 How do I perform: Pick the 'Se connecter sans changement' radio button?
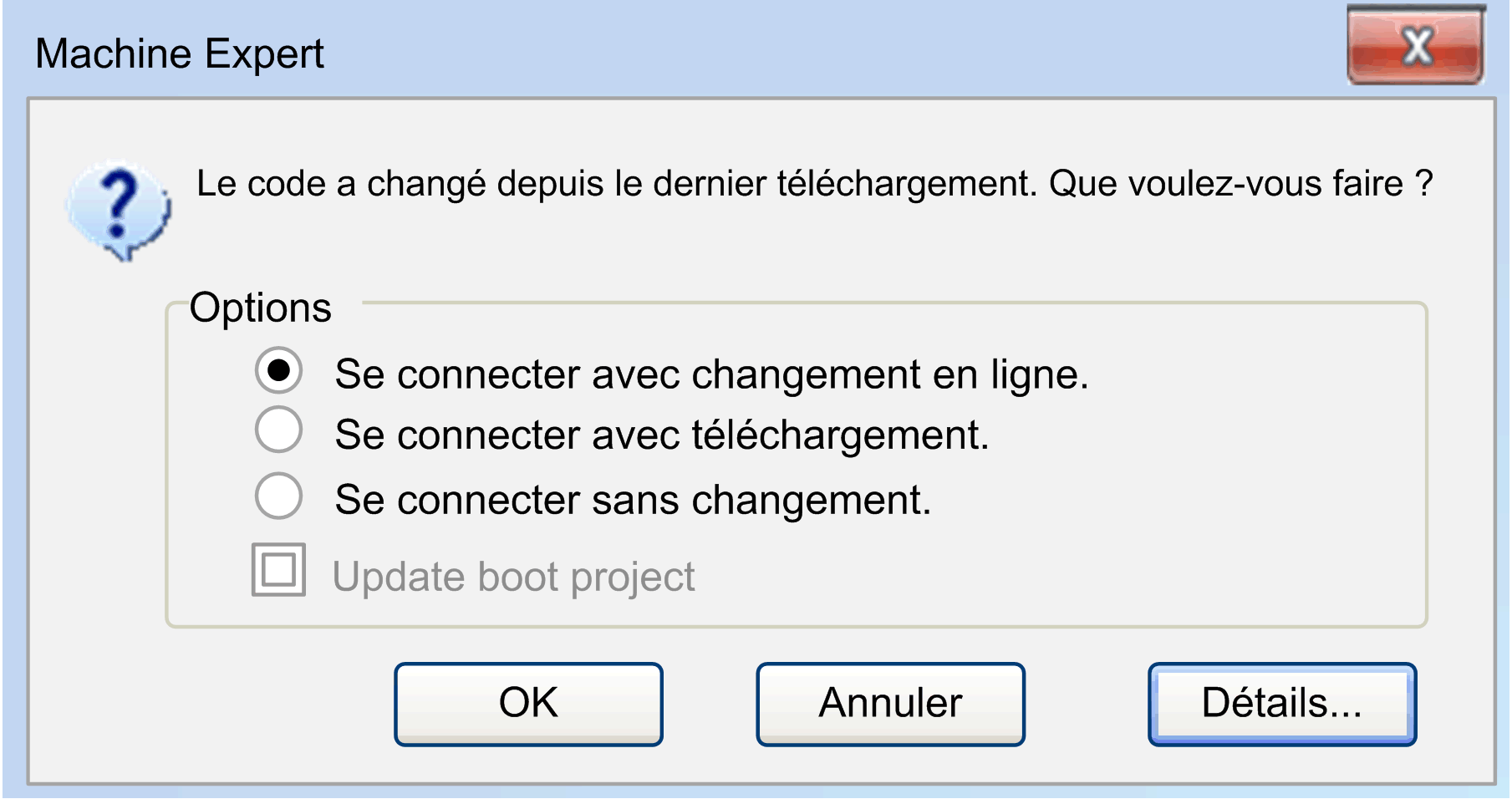point(278,496)
